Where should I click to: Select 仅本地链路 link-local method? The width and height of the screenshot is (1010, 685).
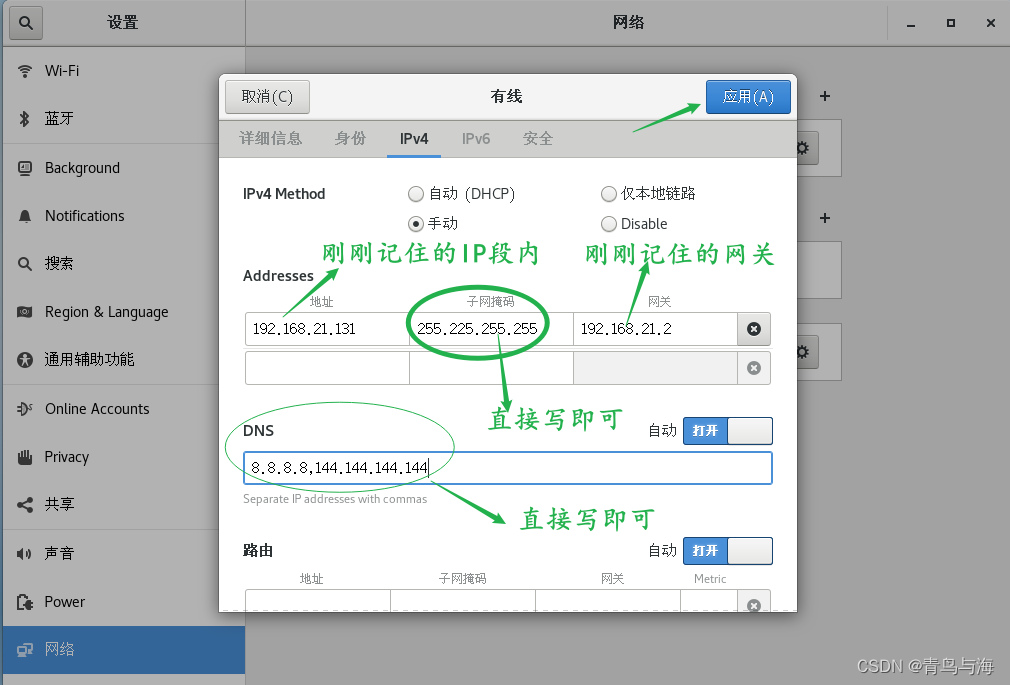(x=648, y=194)
